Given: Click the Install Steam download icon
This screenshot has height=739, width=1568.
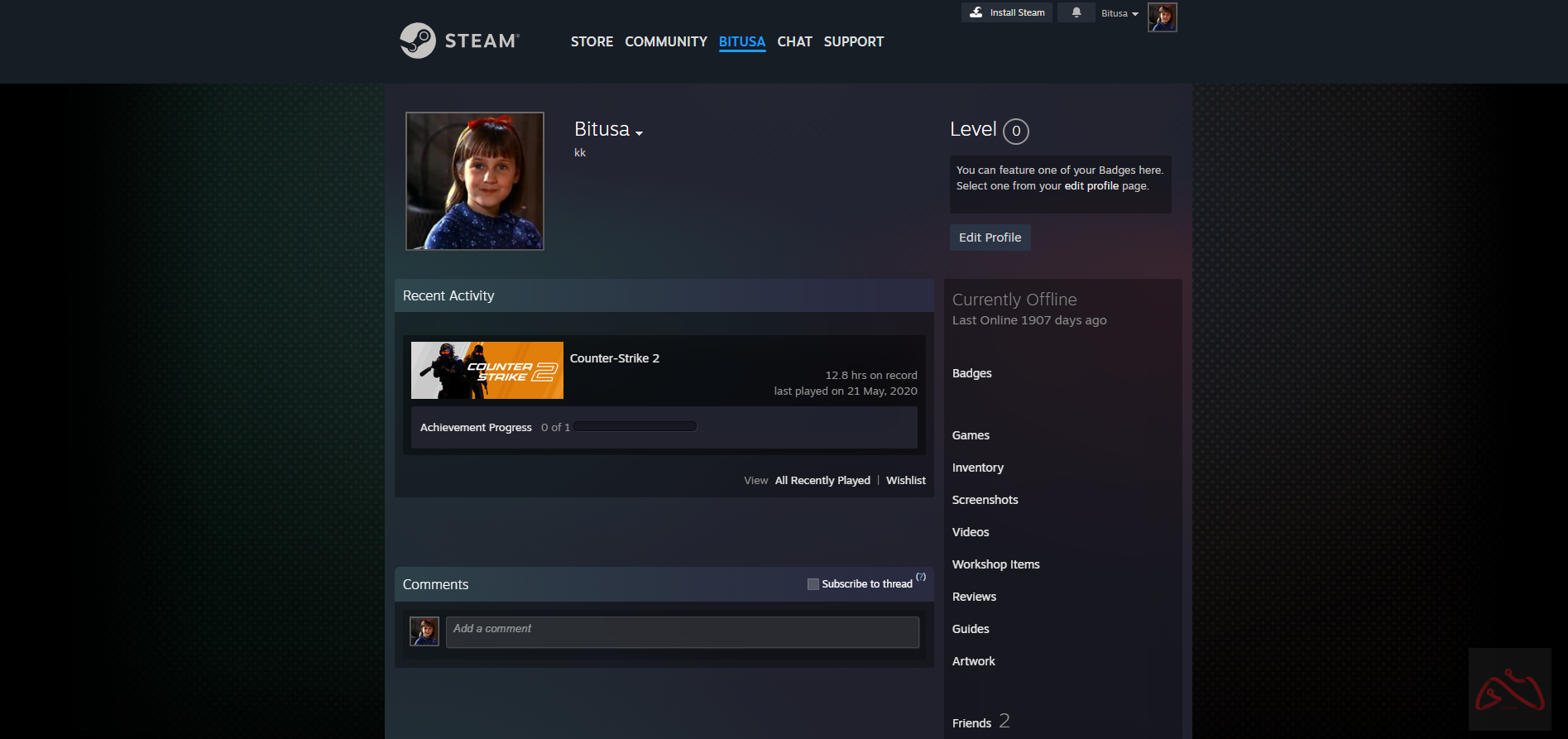Looking at the screenshot, I should click(976, 12).
